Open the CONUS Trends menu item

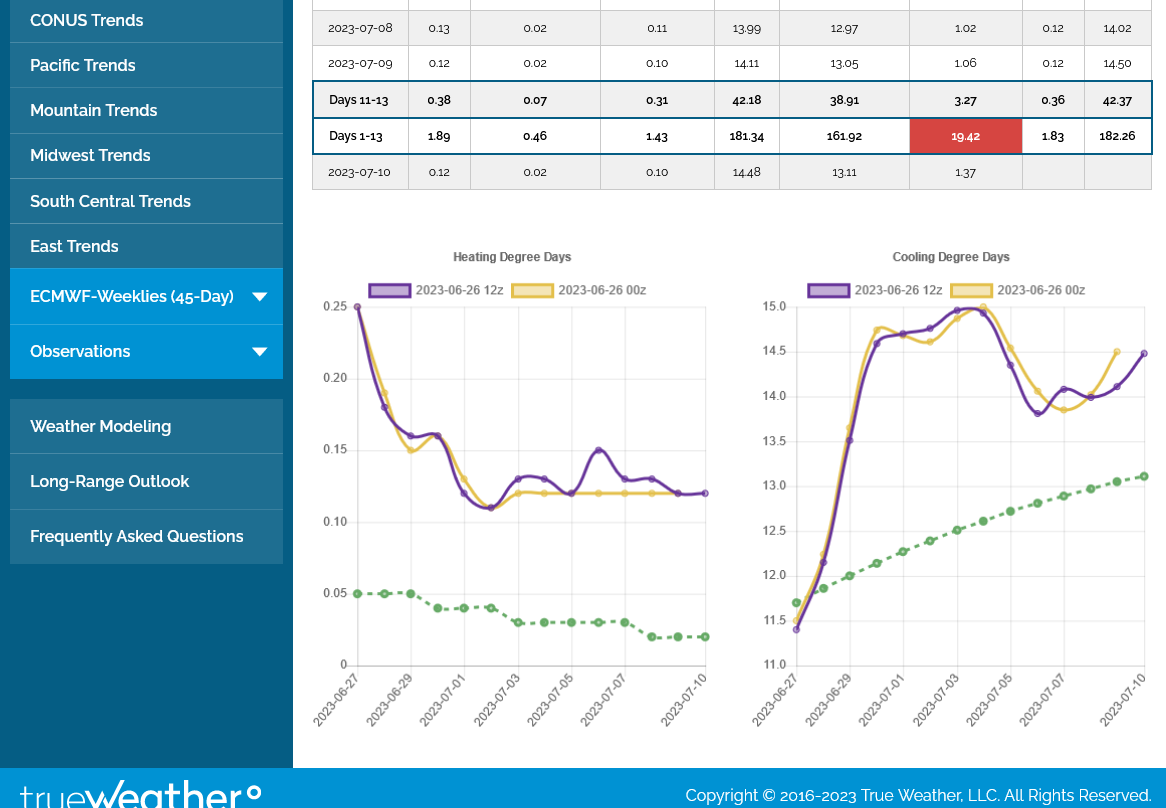coord(87,20)
